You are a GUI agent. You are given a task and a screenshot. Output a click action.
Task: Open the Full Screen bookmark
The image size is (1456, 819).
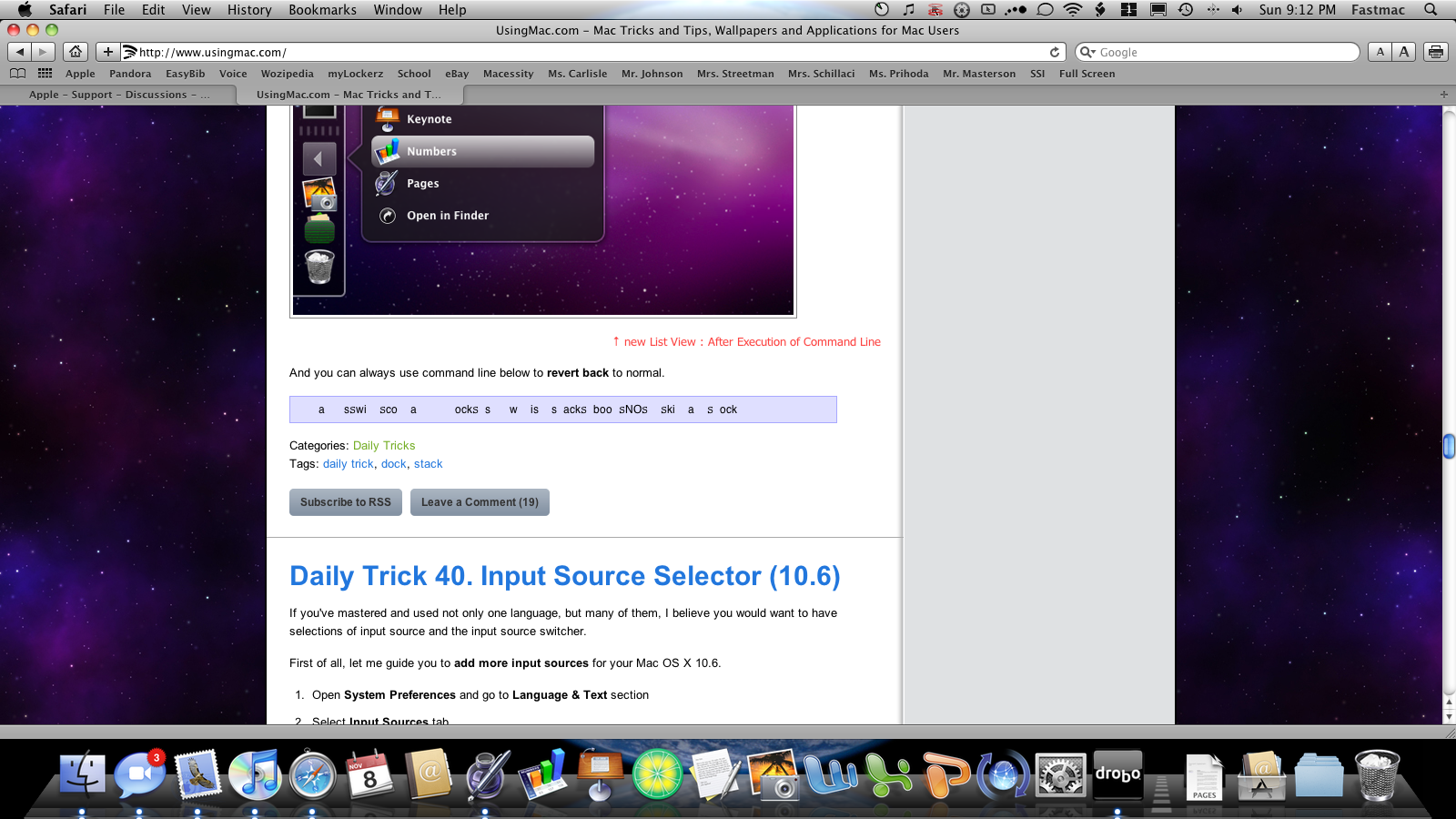tap(1087, 74)
